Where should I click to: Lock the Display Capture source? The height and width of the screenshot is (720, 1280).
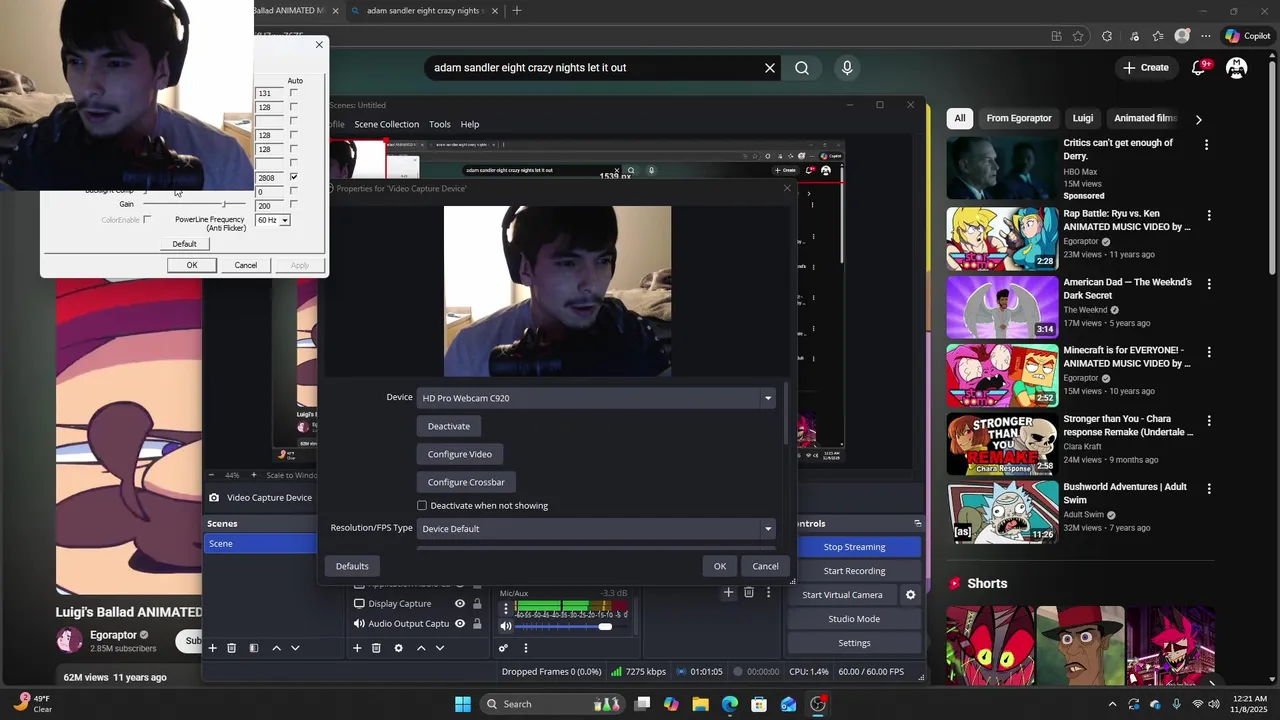tap(477, 604)
